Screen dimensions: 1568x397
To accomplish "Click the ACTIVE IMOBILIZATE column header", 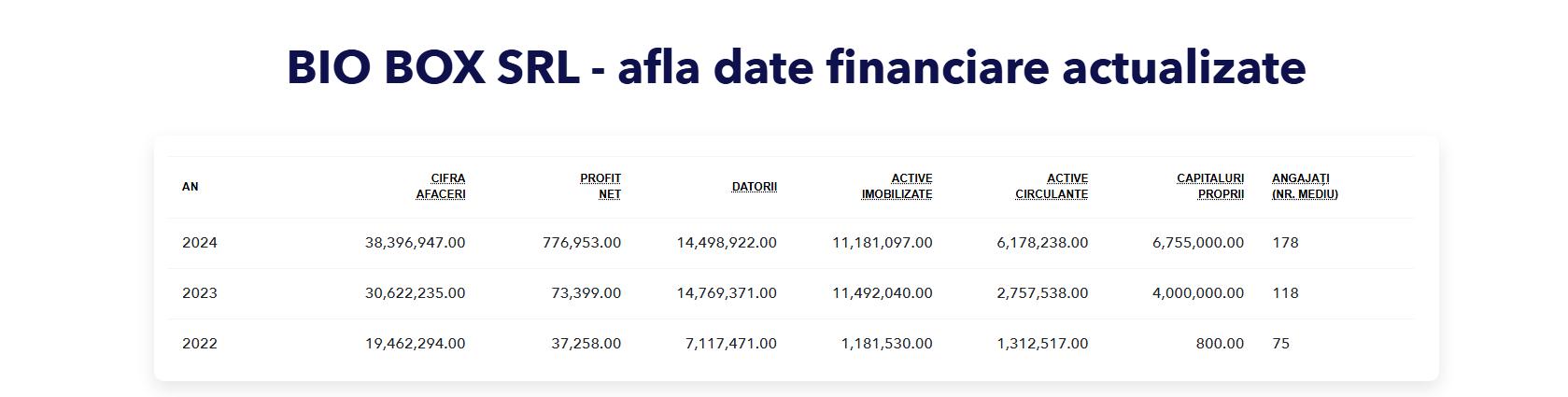I will (897, 186).
